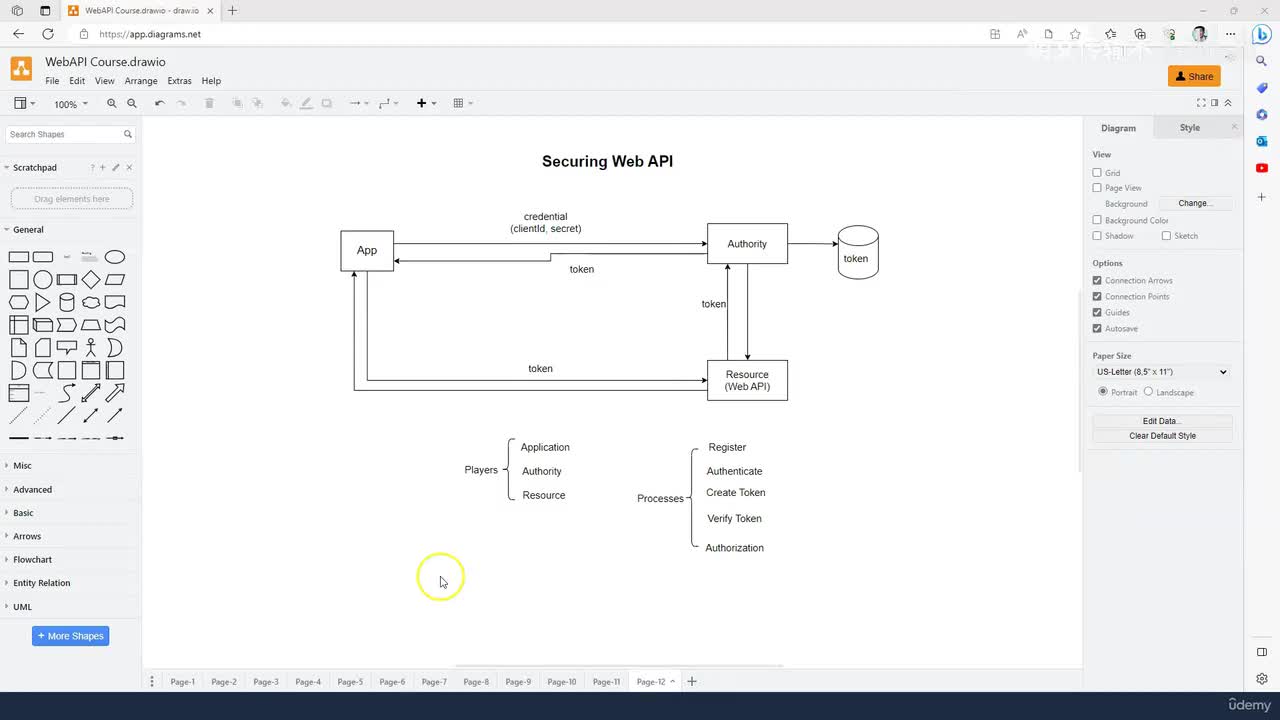
Task: Select the cloud shape in General
Action: tap(91, 302)
